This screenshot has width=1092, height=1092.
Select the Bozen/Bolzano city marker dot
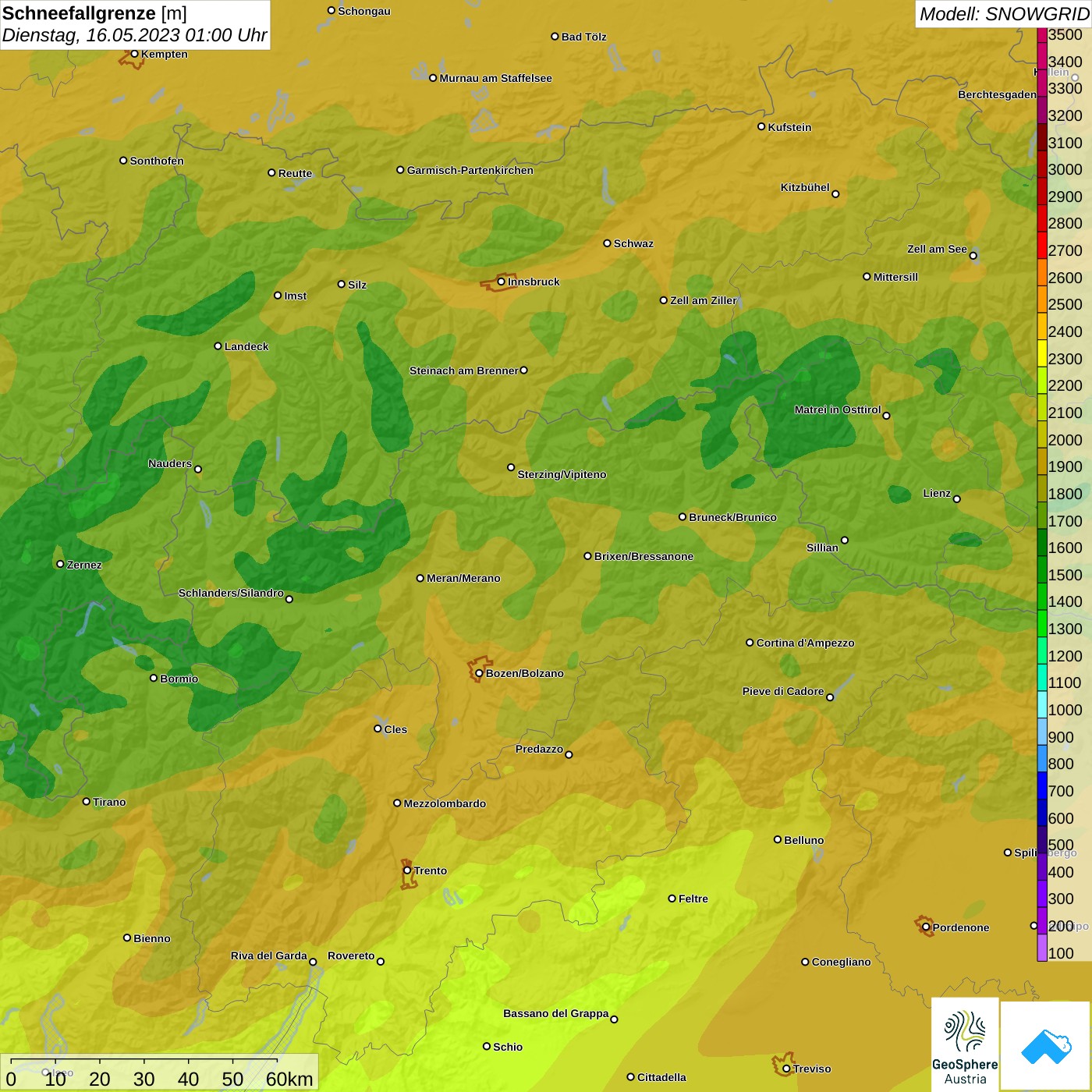click(x=479, y=673)
